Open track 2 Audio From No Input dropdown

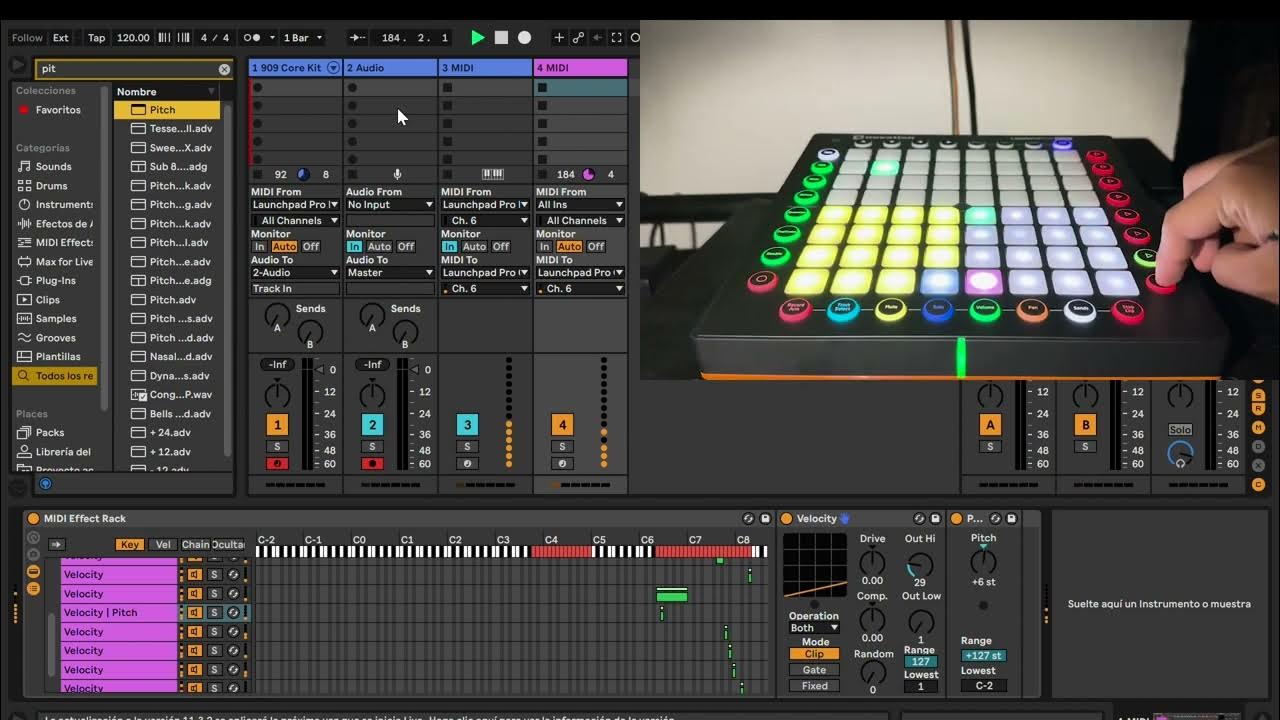point(391,205)
